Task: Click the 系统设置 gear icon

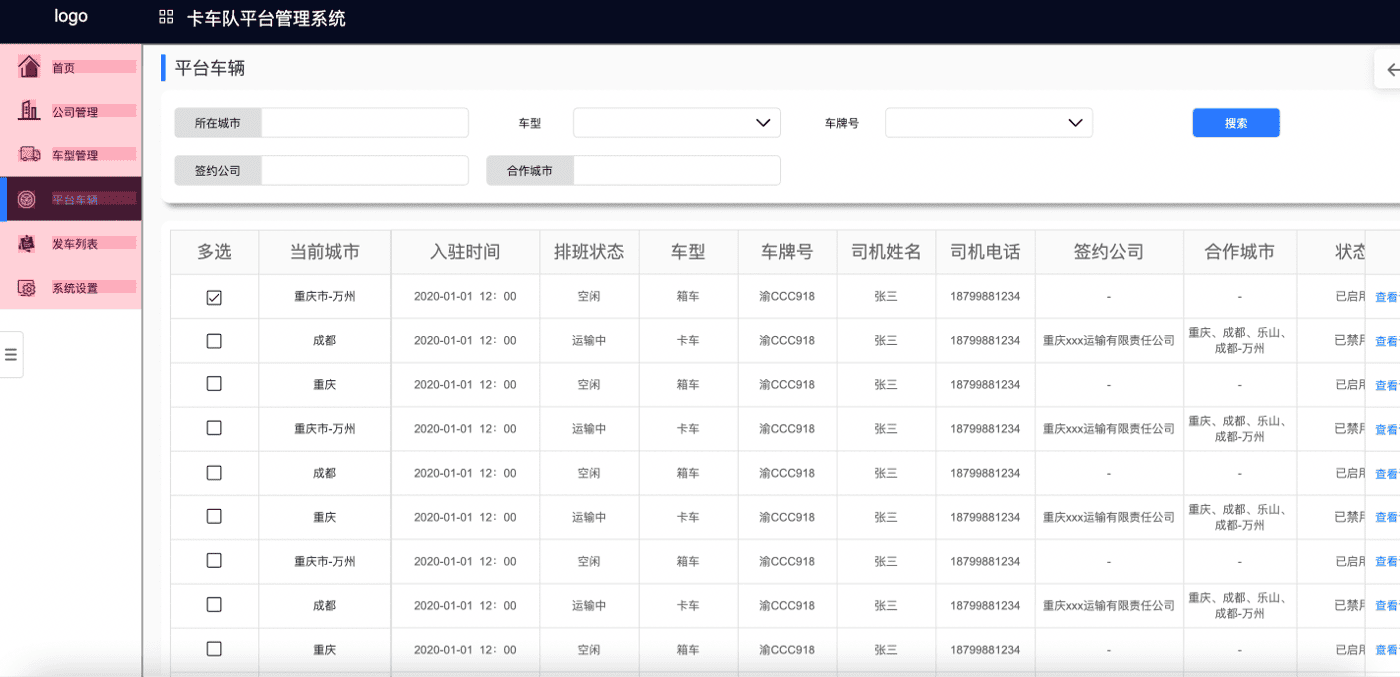Action: tap(28, 288)
